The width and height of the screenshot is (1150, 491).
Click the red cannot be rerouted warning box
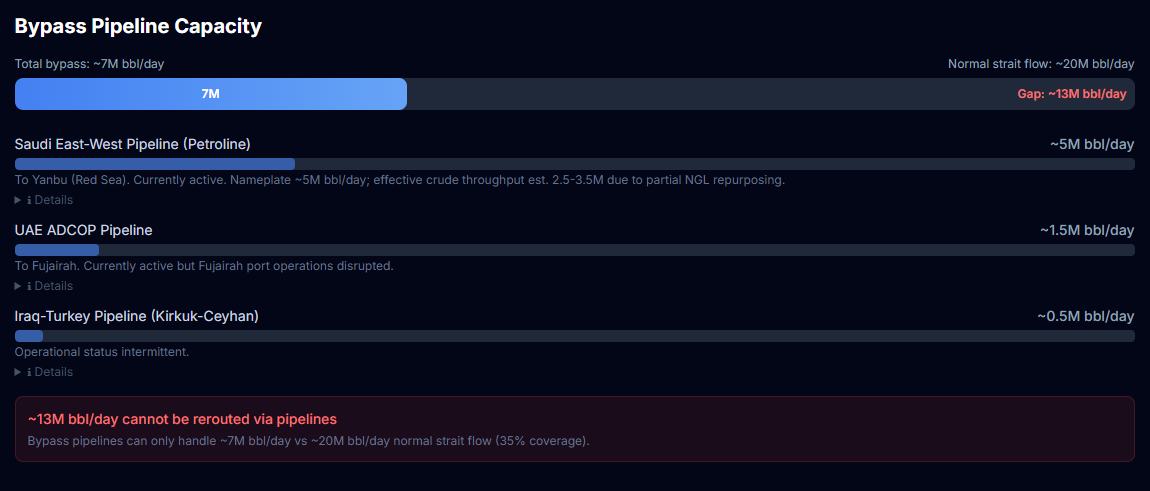(x=575, y=429)
